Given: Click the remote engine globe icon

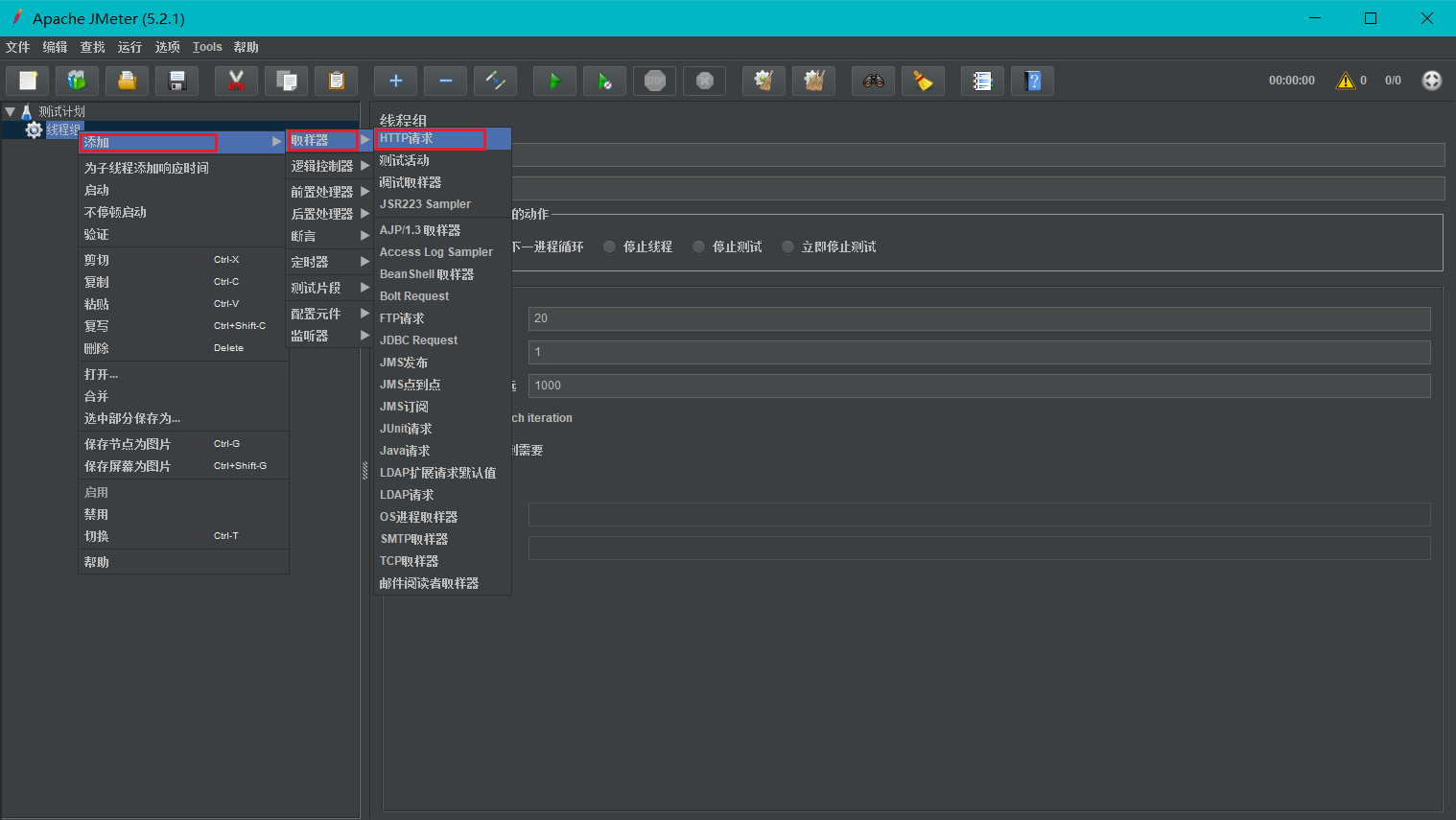Looking at the screenshot, I should pos(1431,81).
